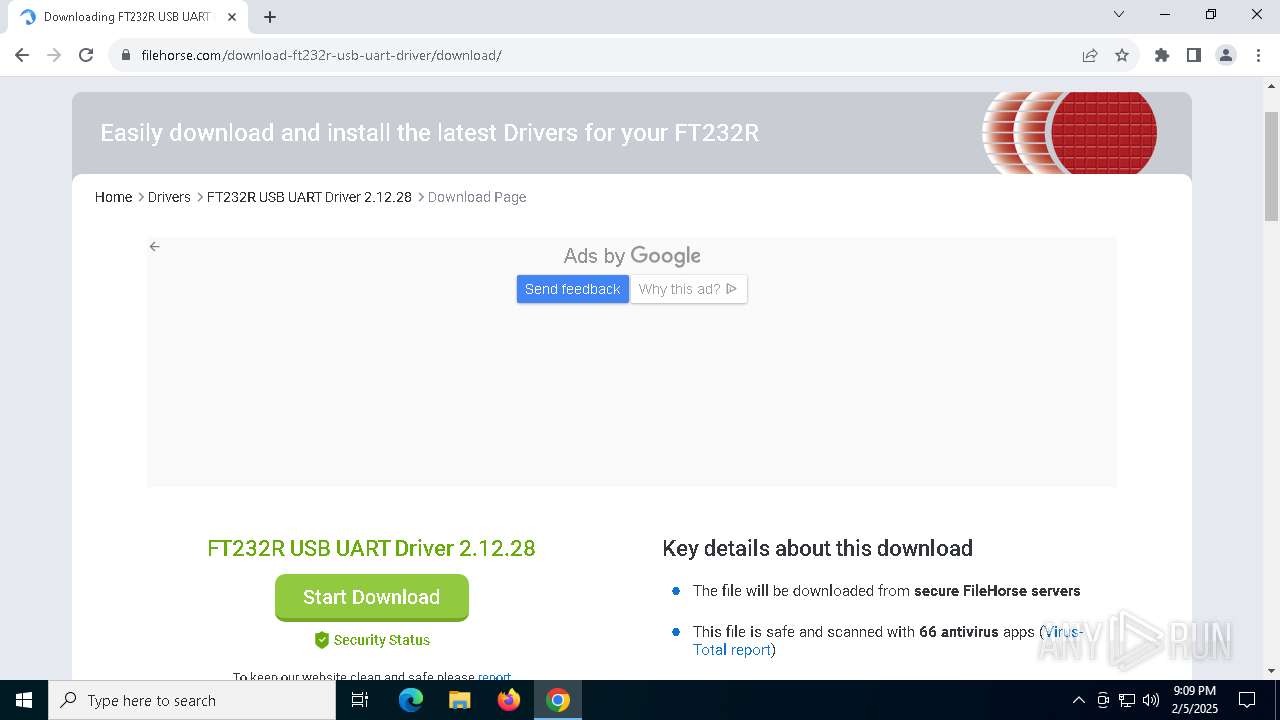Viewport: 1280px width, 720px height.
Task: Click Why this ad? button
Action: click(x=688, y=289)
